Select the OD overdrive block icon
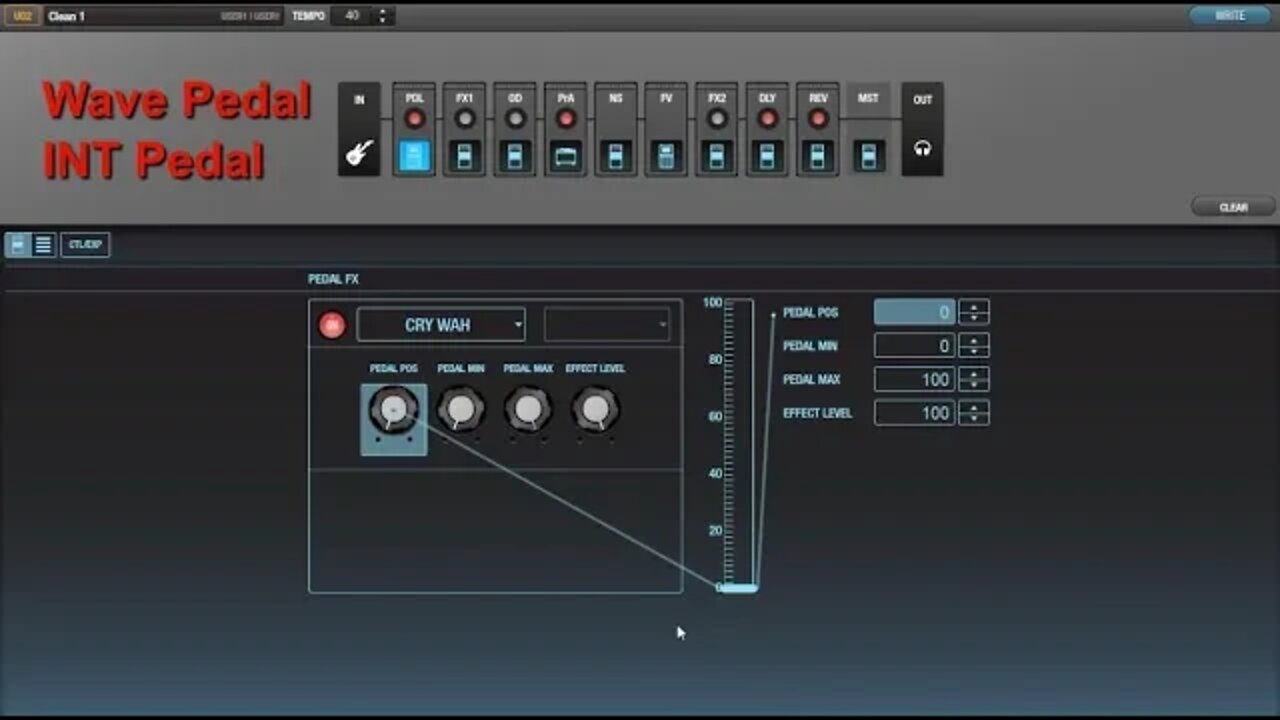Image resolution: width=1280 pixels, height=720 pixels. click(x=515, y=155)
